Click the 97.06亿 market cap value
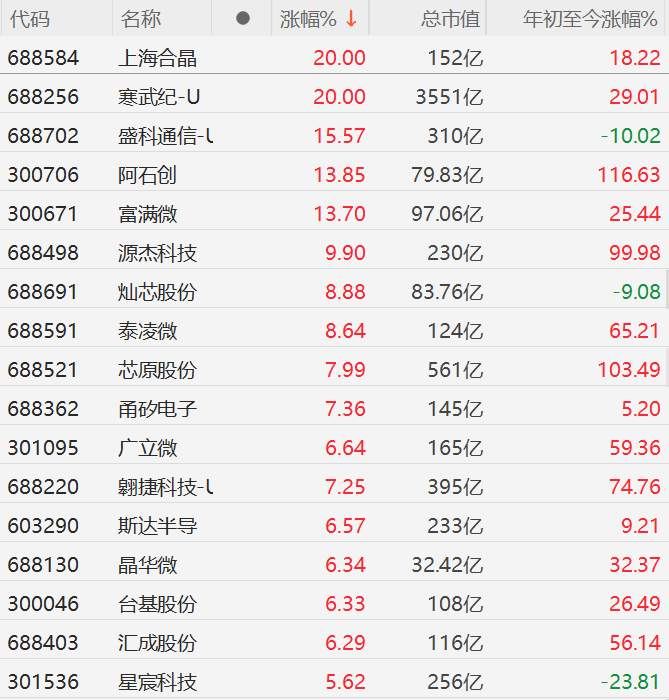The width and height of the screenshot is (669, 700). 447,214
